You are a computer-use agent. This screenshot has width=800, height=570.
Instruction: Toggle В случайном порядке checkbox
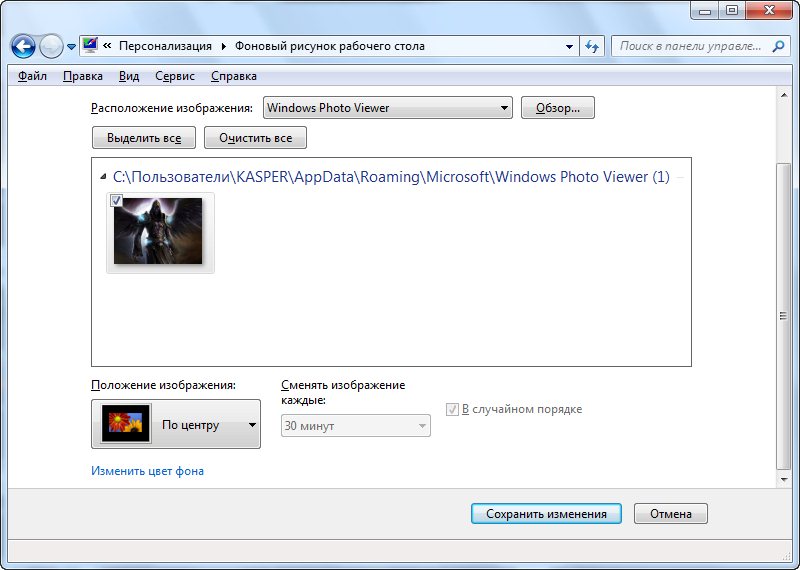(452, 409)
